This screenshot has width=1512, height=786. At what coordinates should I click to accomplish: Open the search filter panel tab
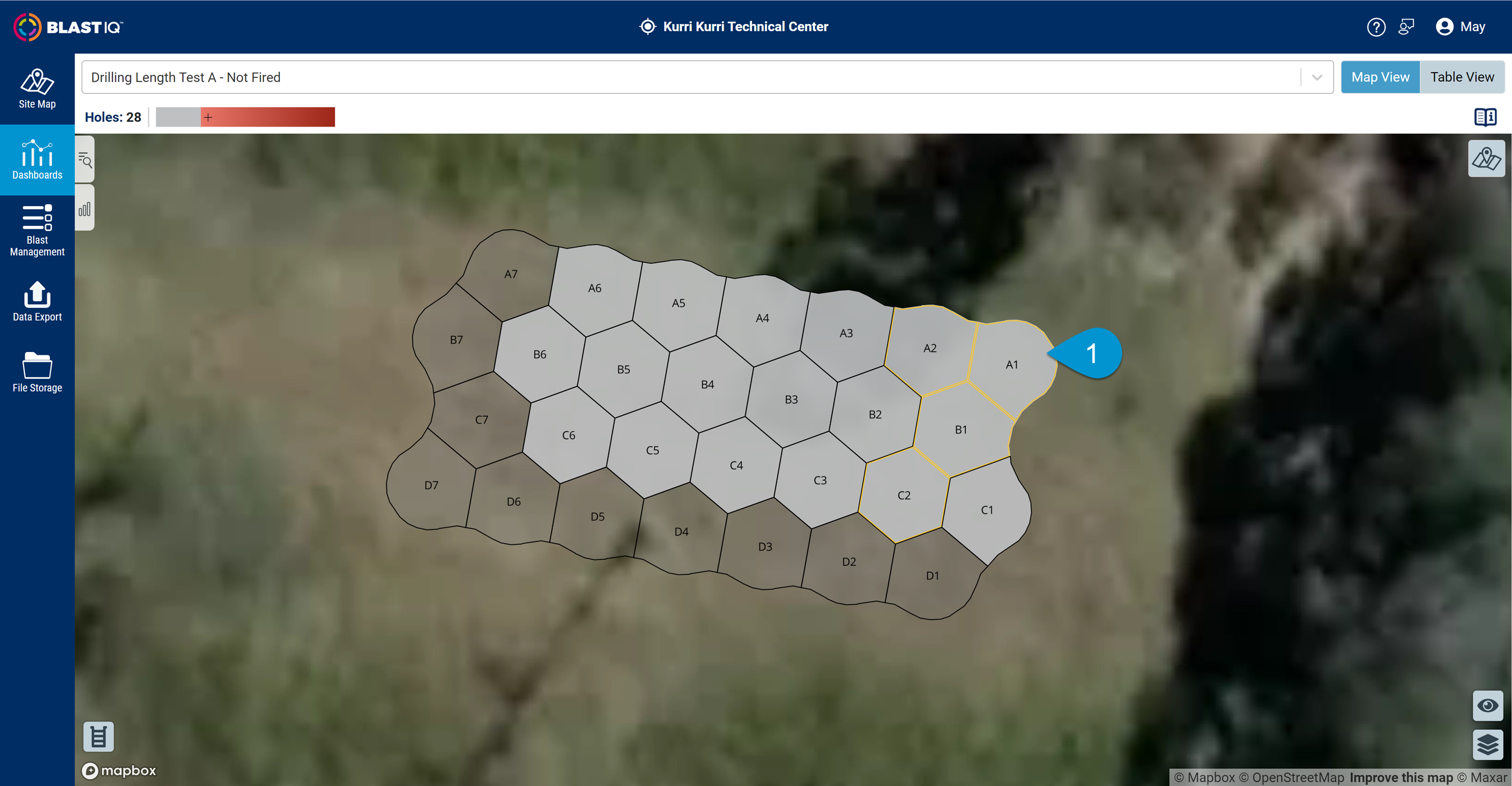(x=84, y=160)
